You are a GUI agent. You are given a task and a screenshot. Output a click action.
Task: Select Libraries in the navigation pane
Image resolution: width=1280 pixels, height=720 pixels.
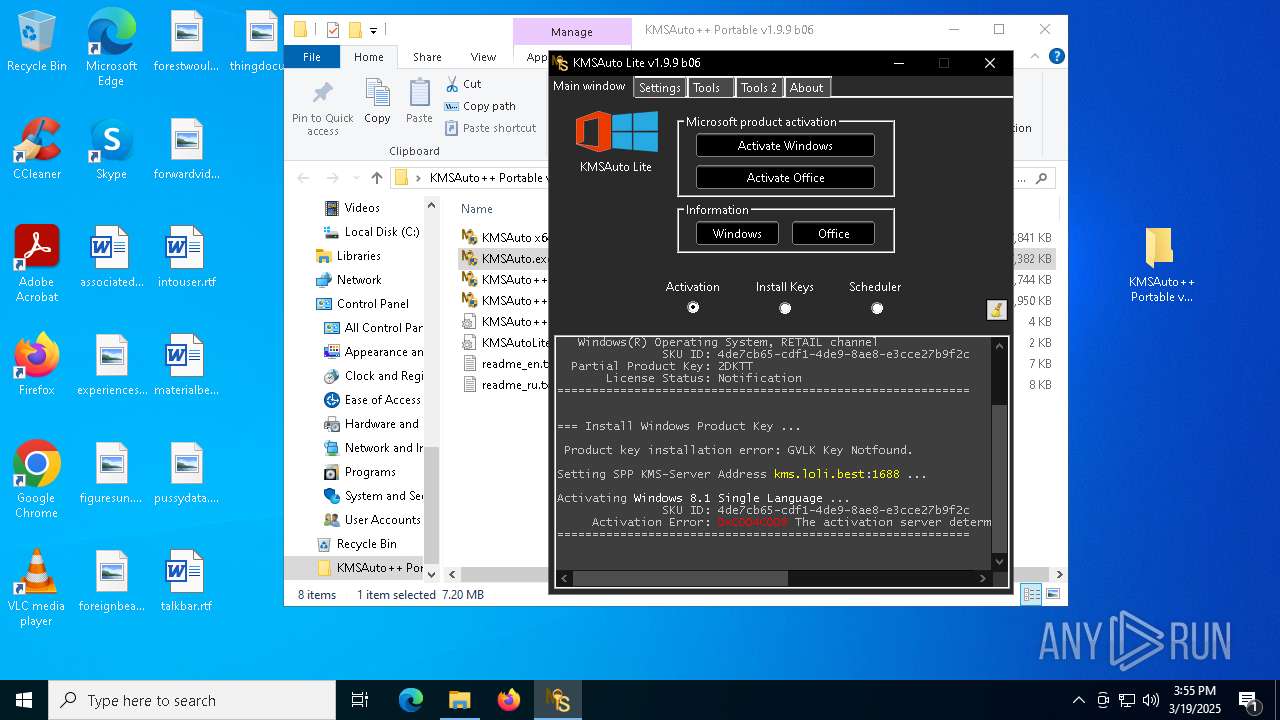349,256
